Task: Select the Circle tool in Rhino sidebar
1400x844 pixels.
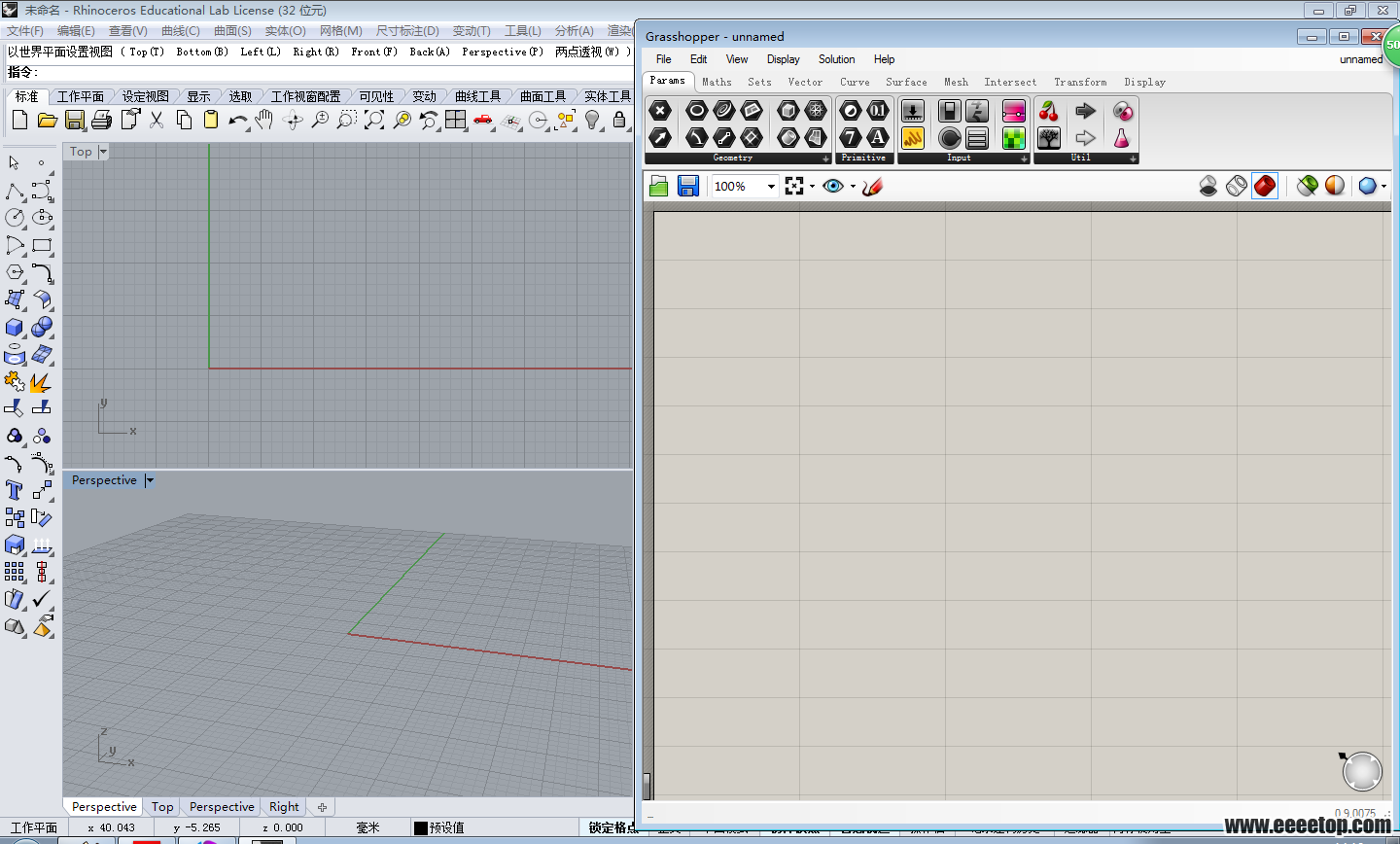Action: point(15,218)
